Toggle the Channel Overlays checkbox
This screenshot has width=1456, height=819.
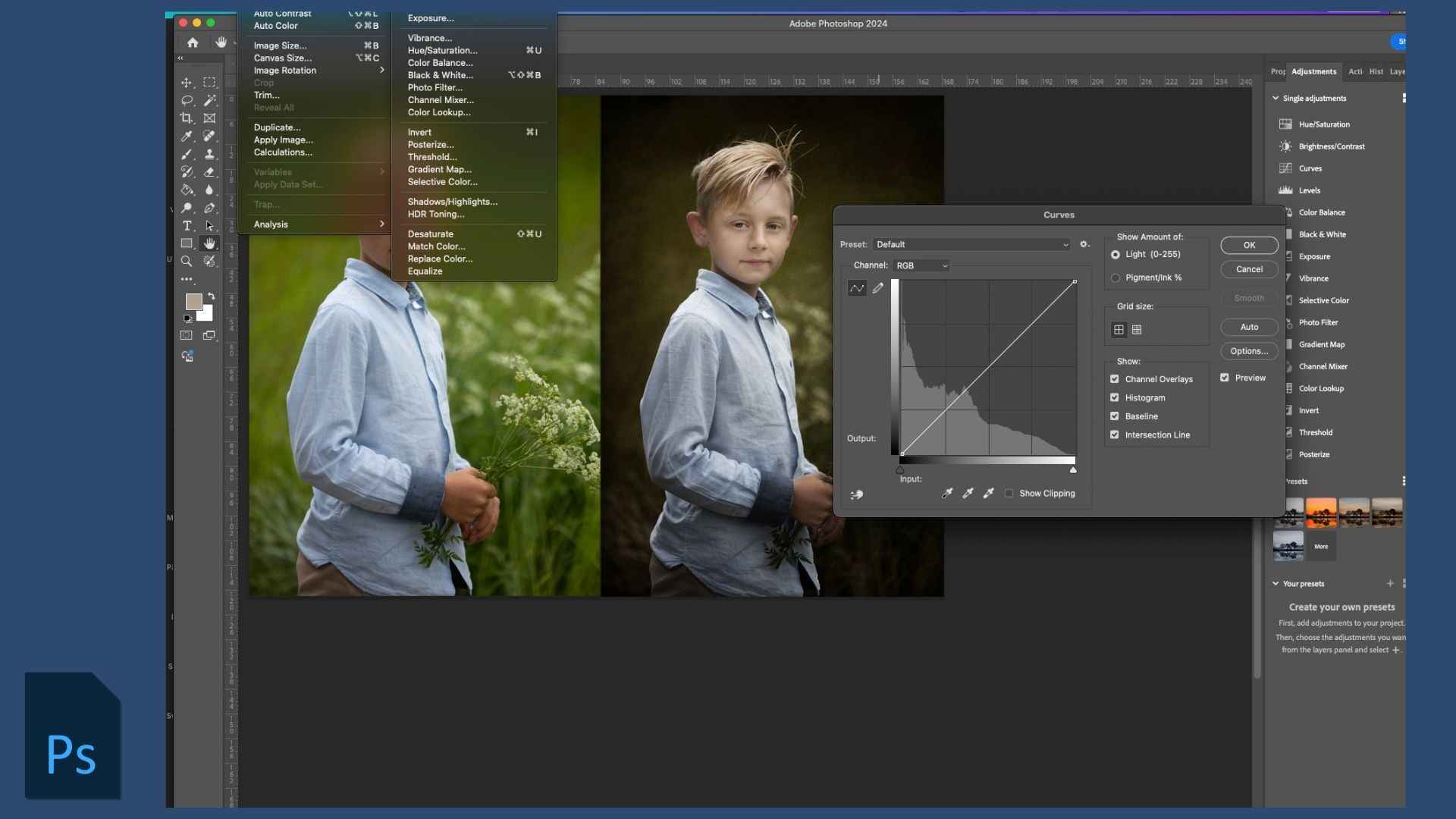pos(1115,379)
